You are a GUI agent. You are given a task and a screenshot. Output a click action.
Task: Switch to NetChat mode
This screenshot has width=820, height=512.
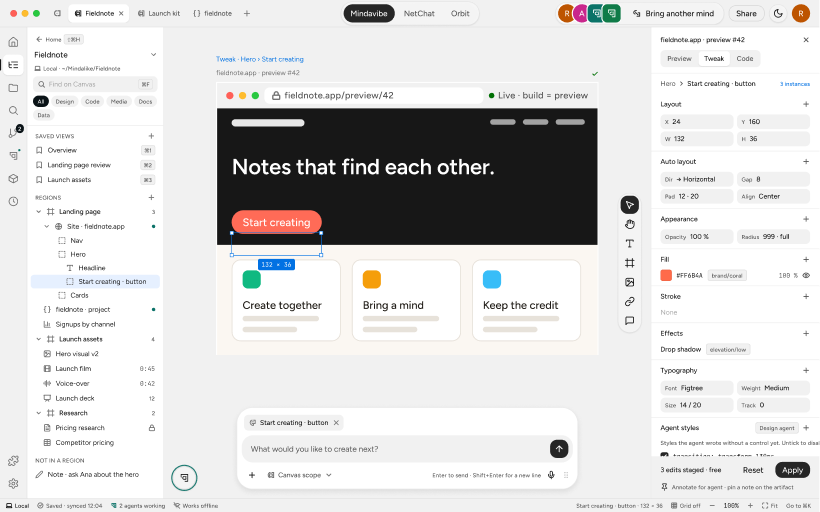[419, 14]
